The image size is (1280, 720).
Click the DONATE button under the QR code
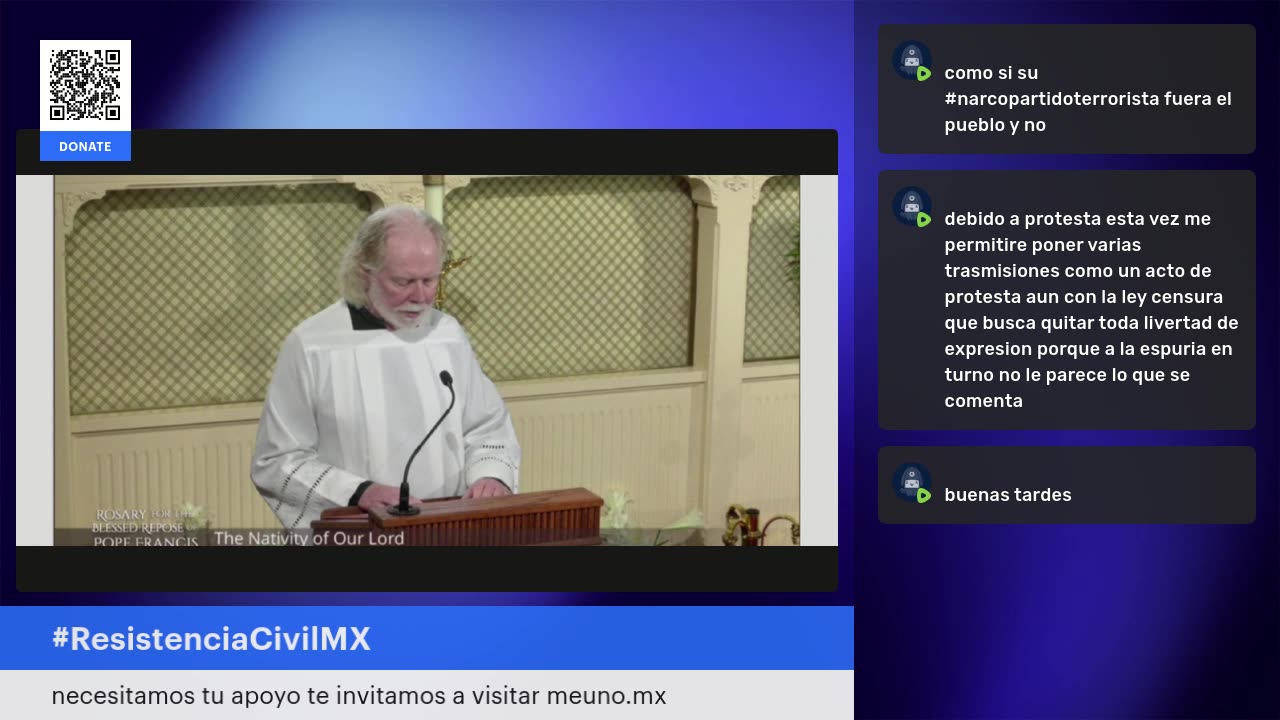tap(85, 146)
